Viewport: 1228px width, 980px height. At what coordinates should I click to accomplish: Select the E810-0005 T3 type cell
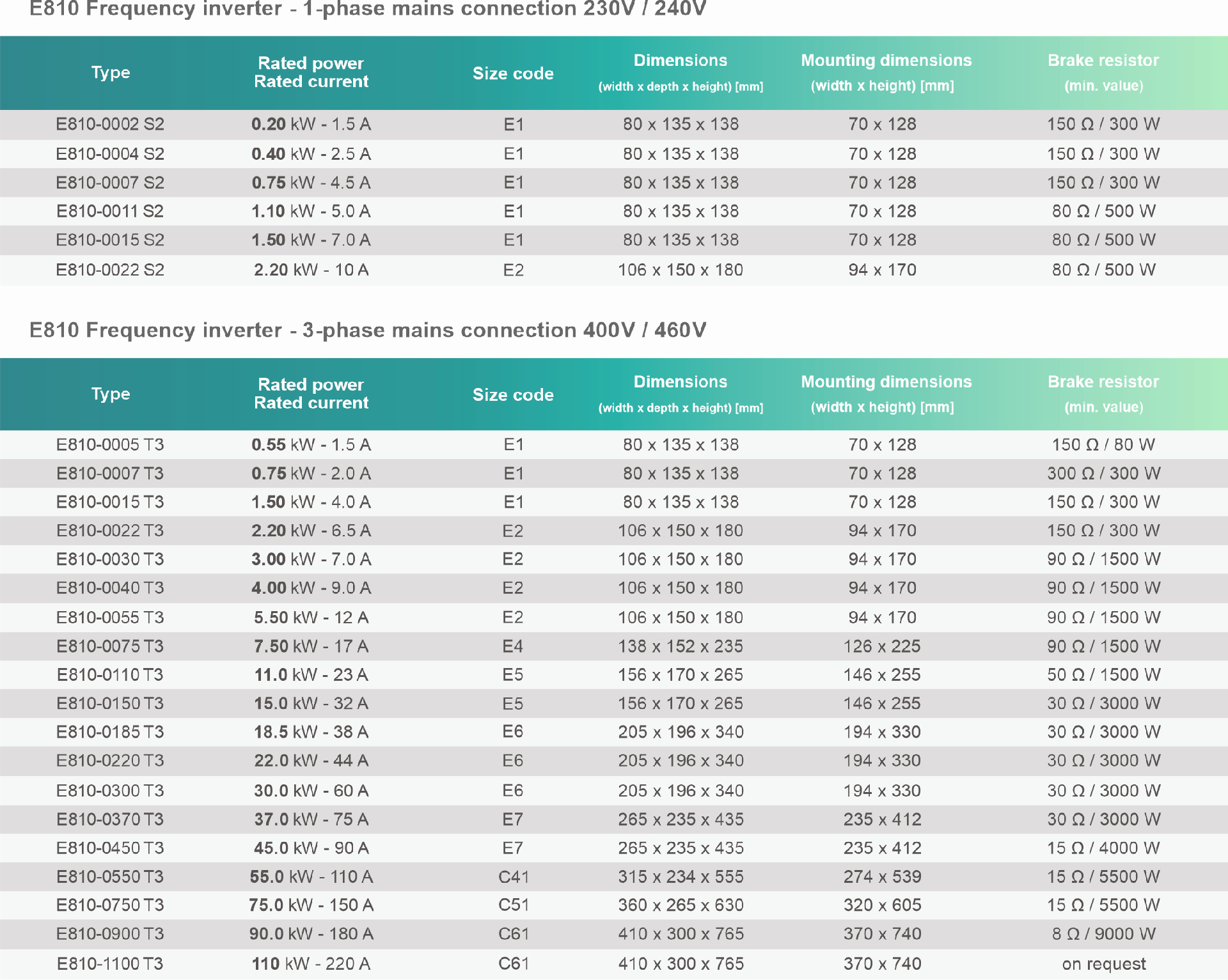(x=110, y=444)
